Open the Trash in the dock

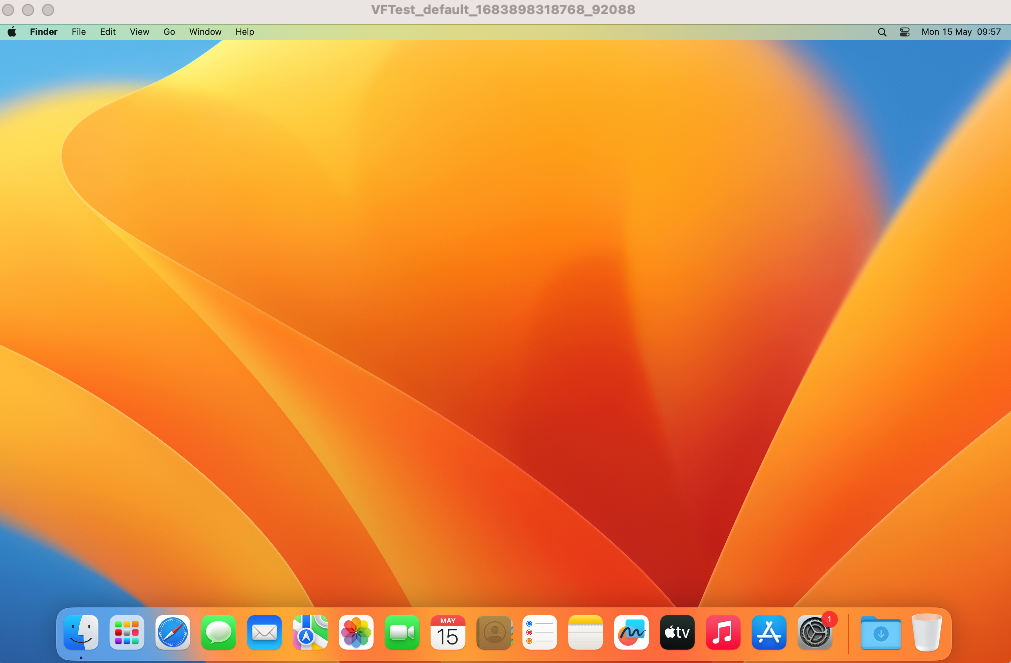pyautogui.click(x=927, y=632)
